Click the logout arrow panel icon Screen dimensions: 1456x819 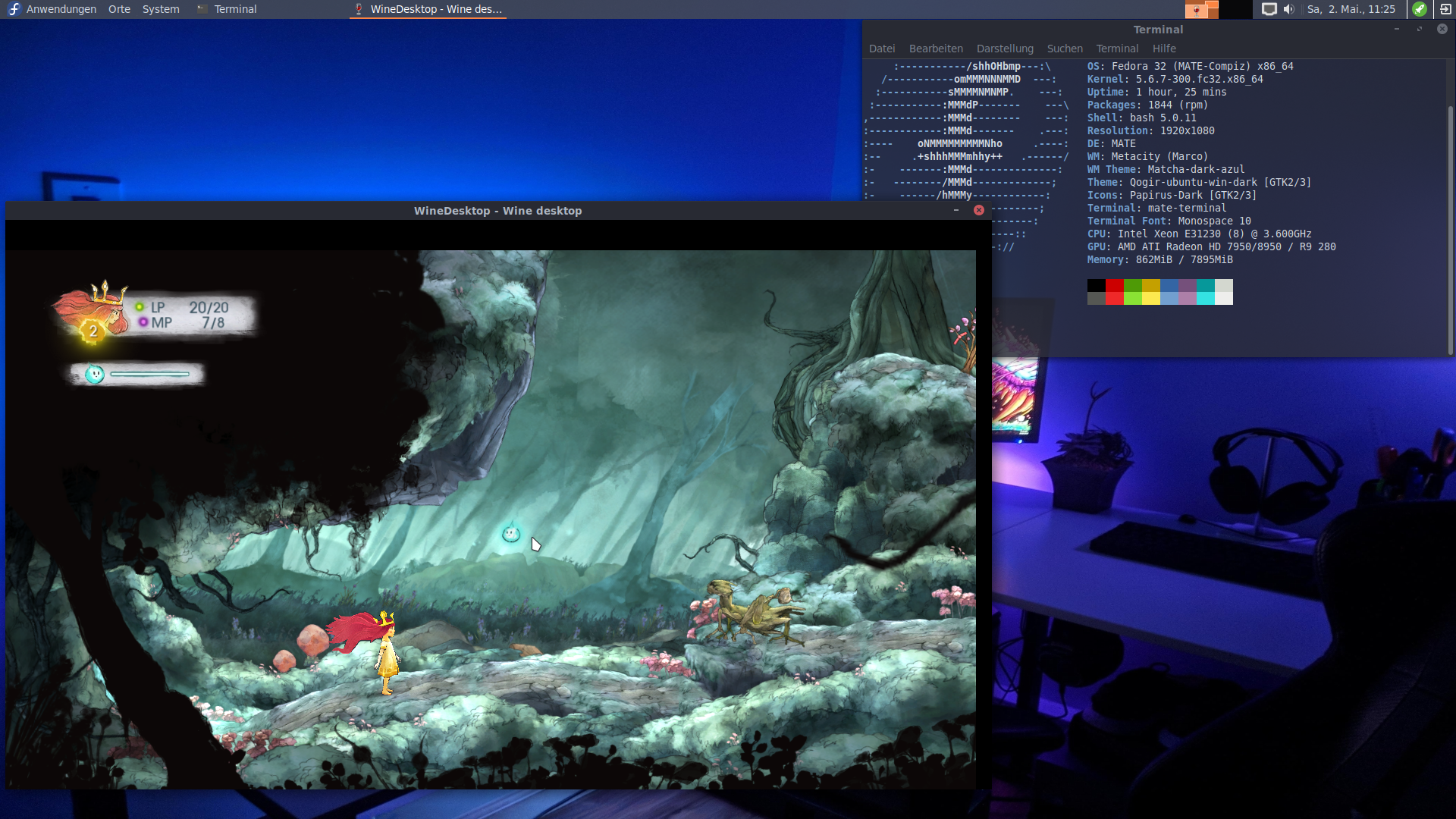[x=1445, y=9]
